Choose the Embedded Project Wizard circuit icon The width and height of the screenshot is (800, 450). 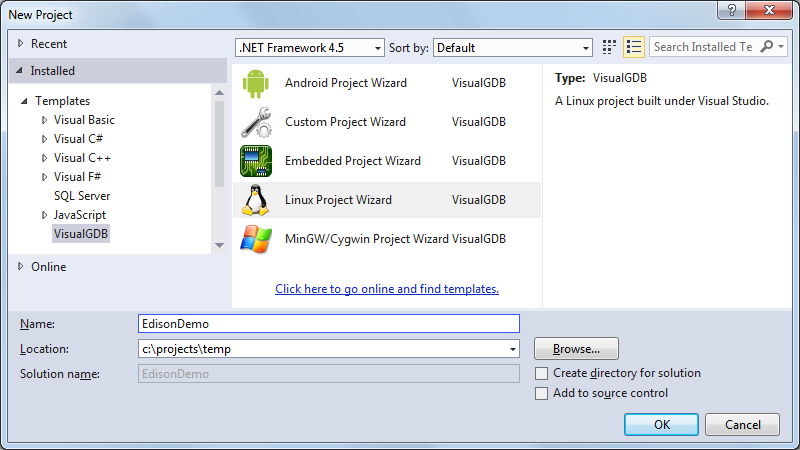click(256, 161)
